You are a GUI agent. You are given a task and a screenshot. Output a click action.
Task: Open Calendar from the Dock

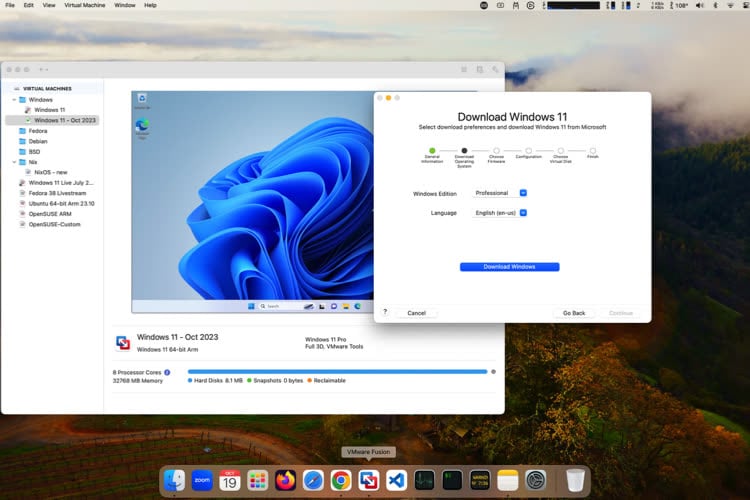[230, 480]
